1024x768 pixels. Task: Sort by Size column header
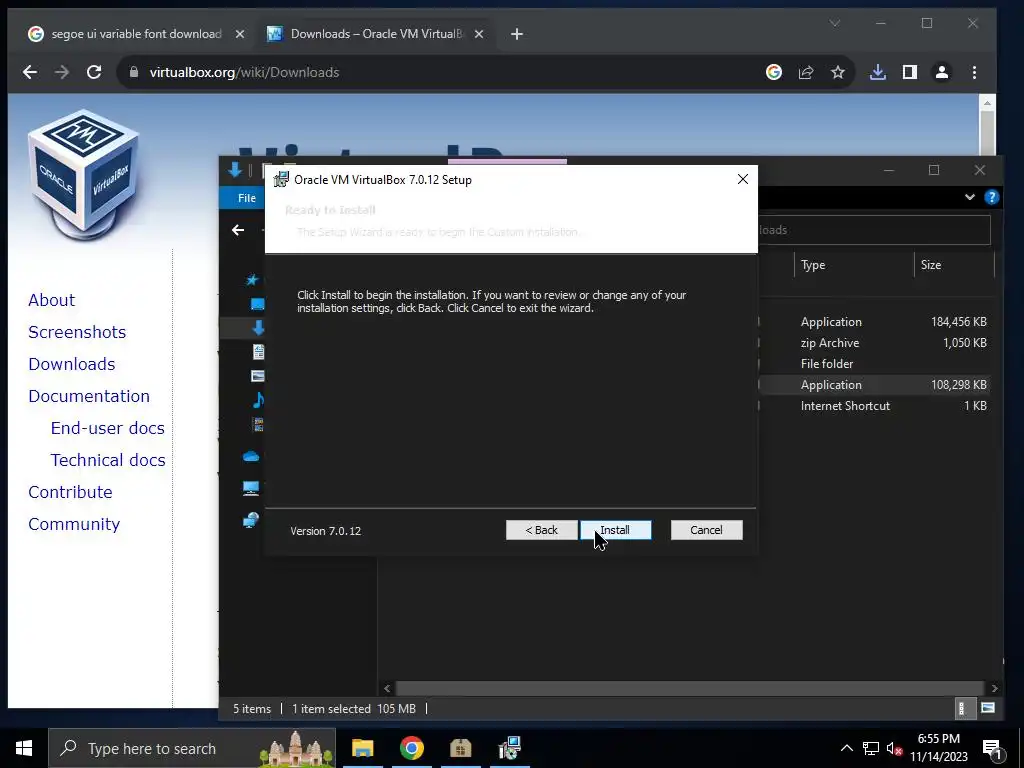tap(953, 264)
